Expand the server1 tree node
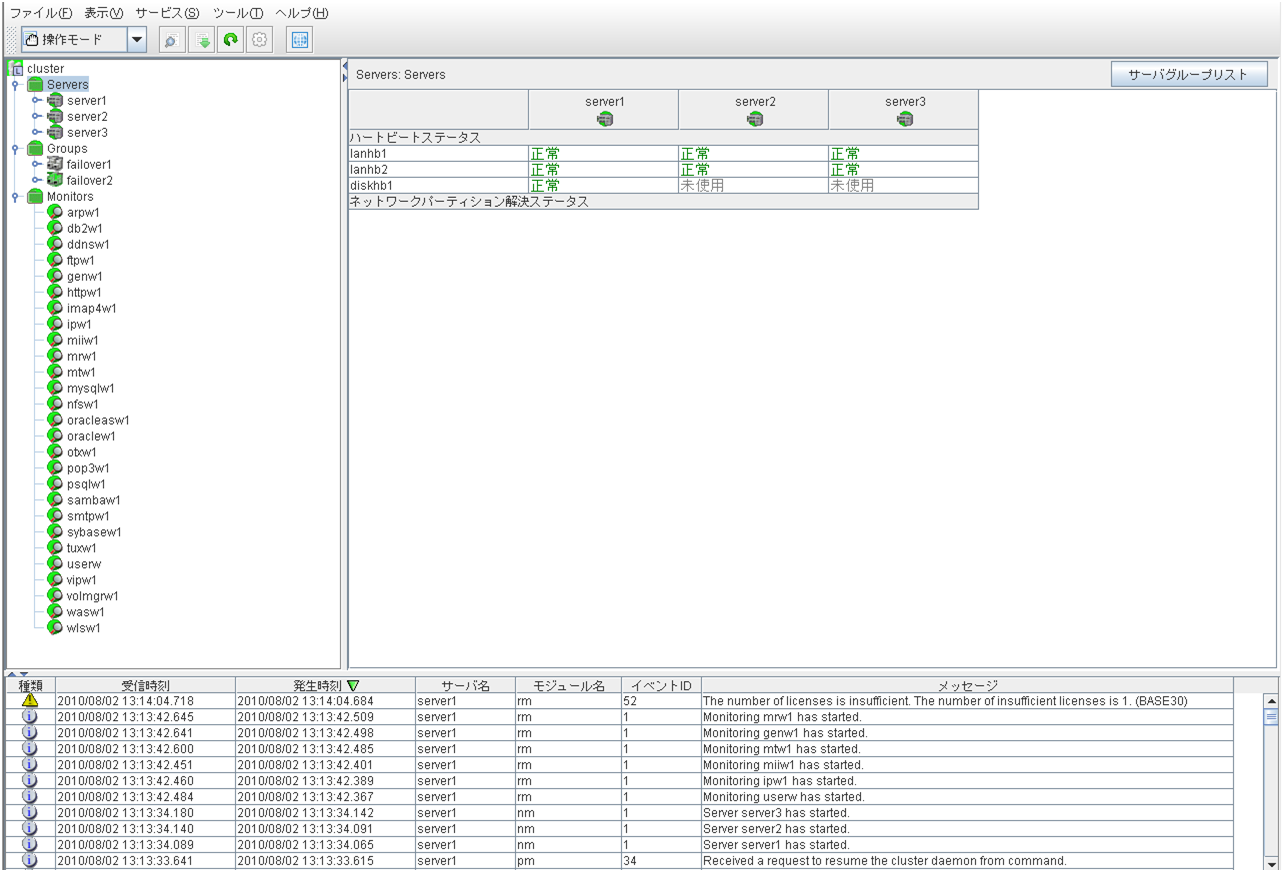1284x872 pixels. [36, 101]
